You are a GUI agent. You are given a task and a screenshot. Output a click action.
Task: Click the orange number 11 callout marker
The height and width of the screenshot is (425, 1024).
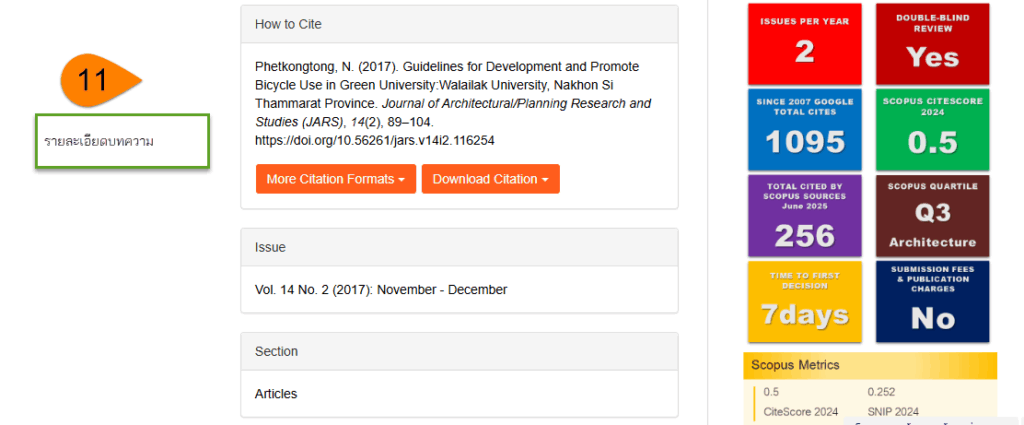[x=96, y=80]
